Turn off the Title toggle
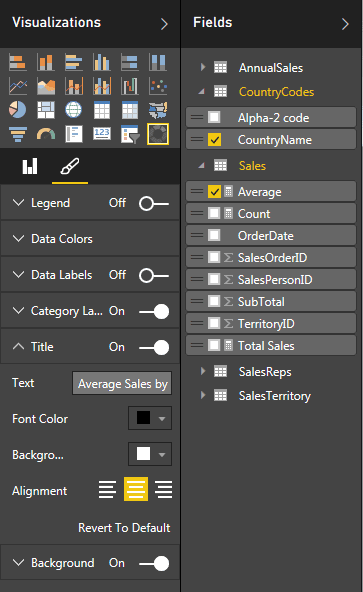This screenshot has height=592, width=363. tap(154, 347)
